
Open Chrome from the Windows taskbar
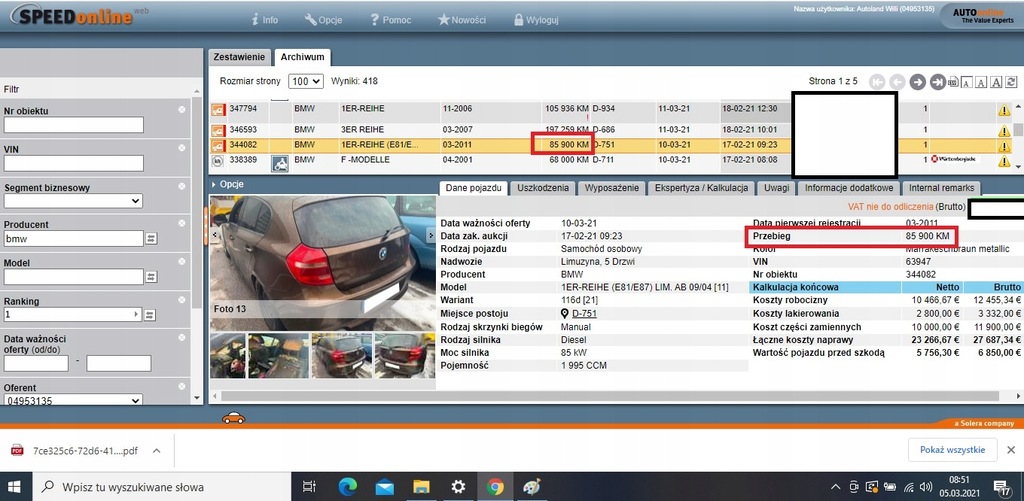coord(495,487)
